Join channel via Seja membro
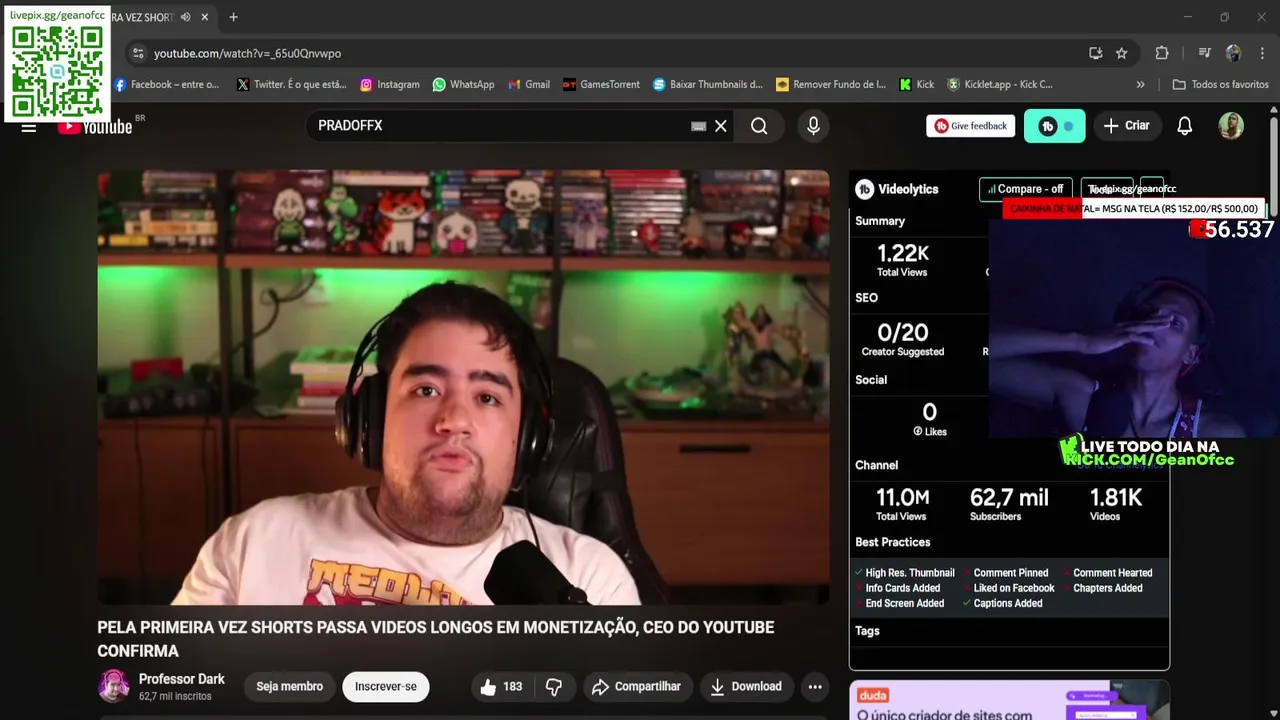Image resolution: width=1280 pixels, height=720 pixels. [289, 687]
